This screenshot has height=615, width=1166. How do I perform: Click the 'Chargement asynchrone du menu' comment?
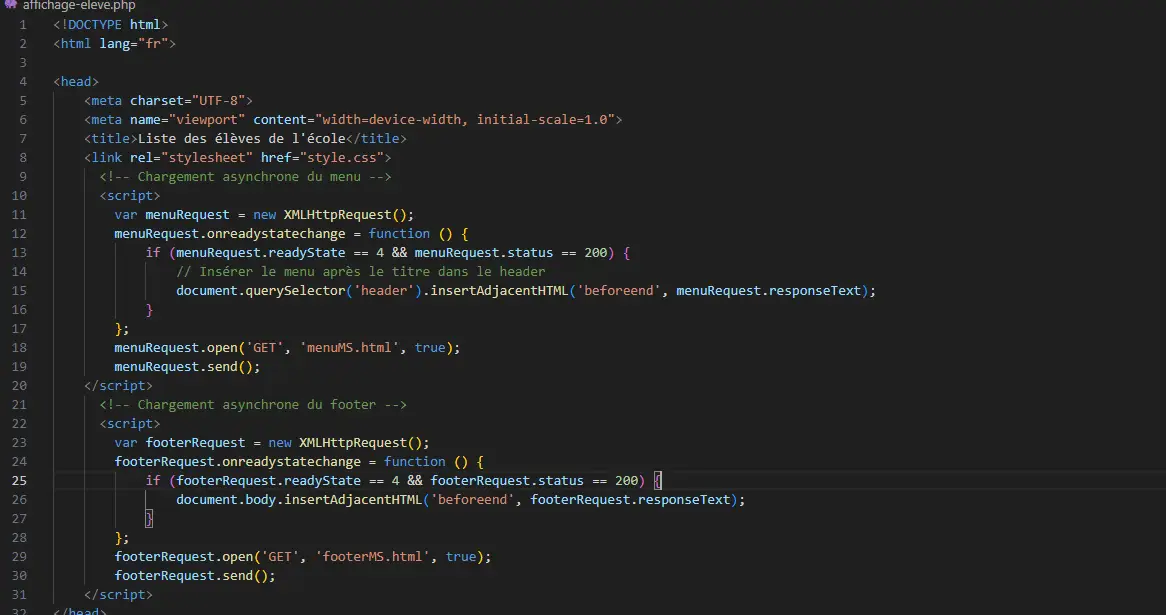(x=245, y=177)
